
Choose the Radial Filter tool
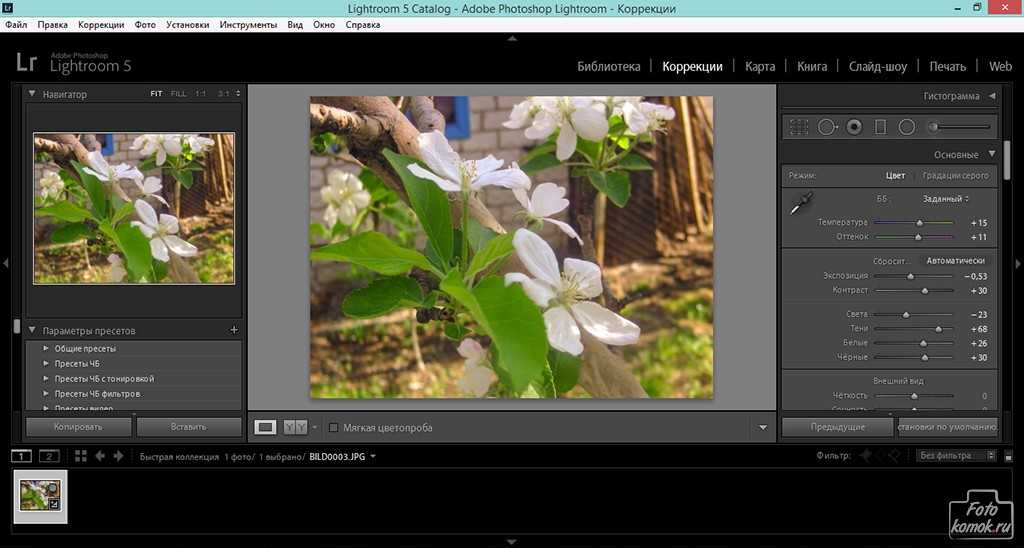pos(907,127)
